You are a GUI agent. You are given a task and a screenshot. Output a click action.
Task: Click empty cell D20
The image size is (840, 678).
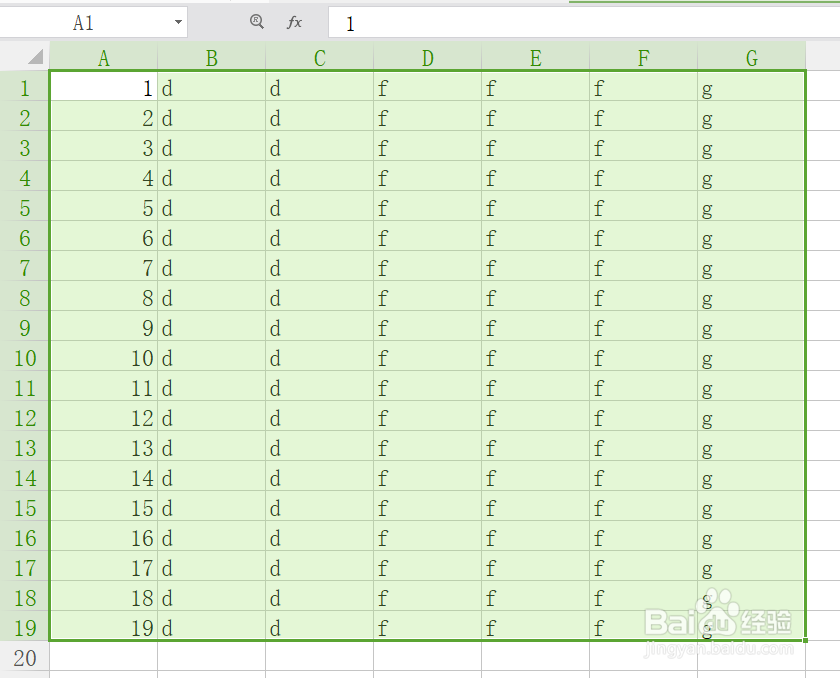428,656
